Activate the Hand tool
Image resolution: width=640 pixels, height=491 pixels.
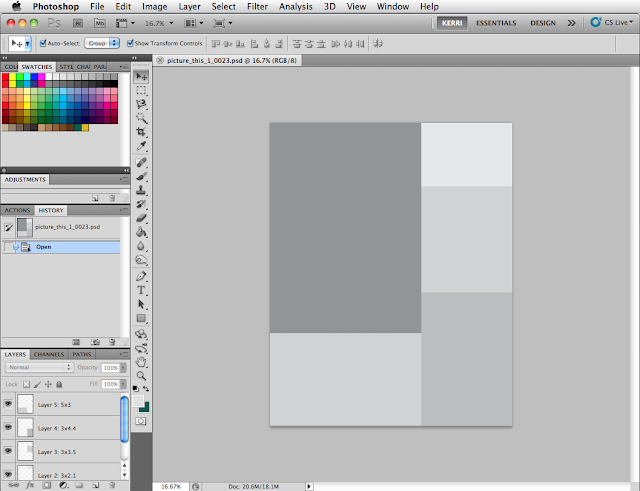click(141, 361)
